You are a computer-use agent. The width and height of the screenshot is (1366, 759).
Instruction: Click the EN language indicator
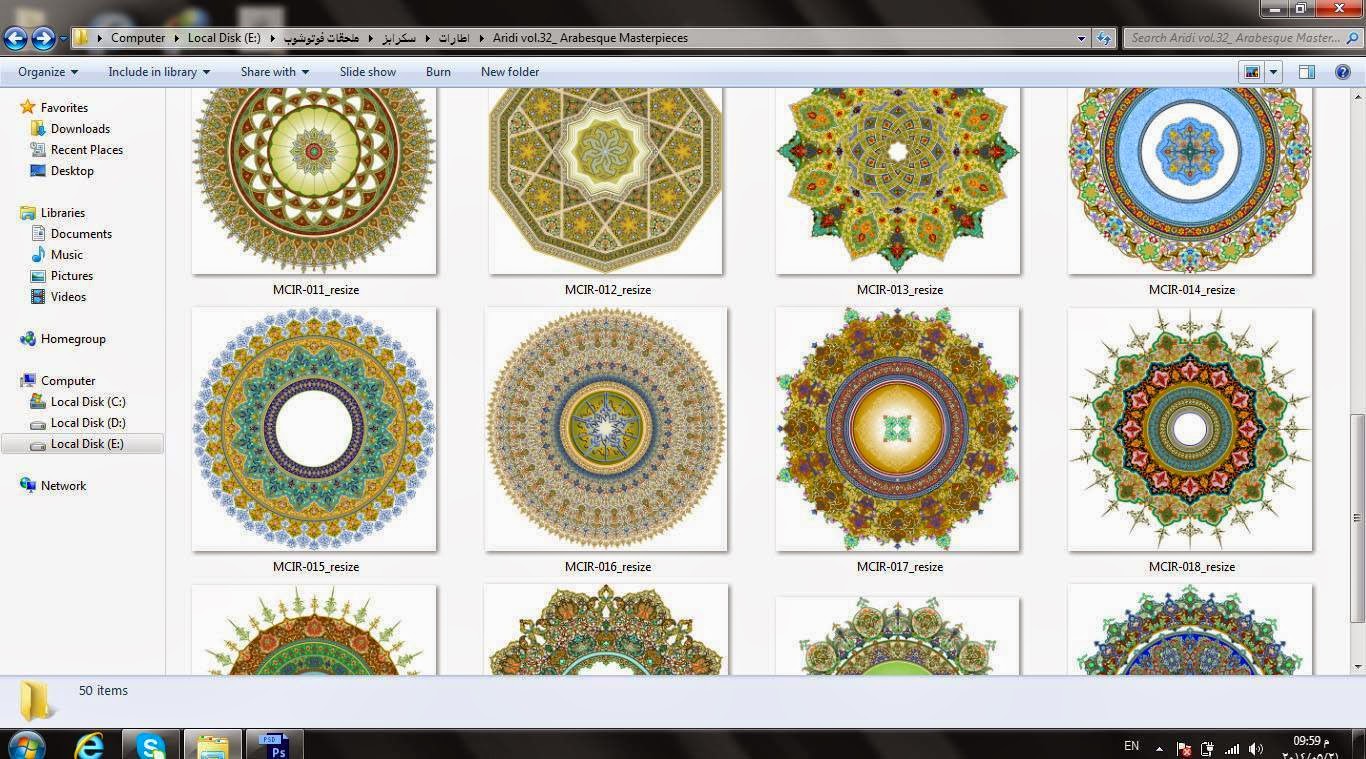coord(1131,745)
